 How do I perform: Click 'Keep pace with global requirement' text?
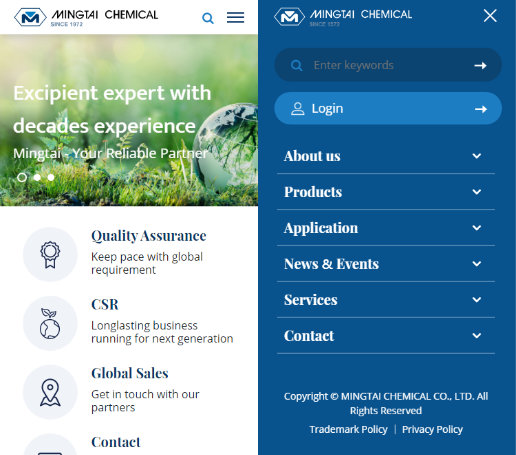point(147,263)
